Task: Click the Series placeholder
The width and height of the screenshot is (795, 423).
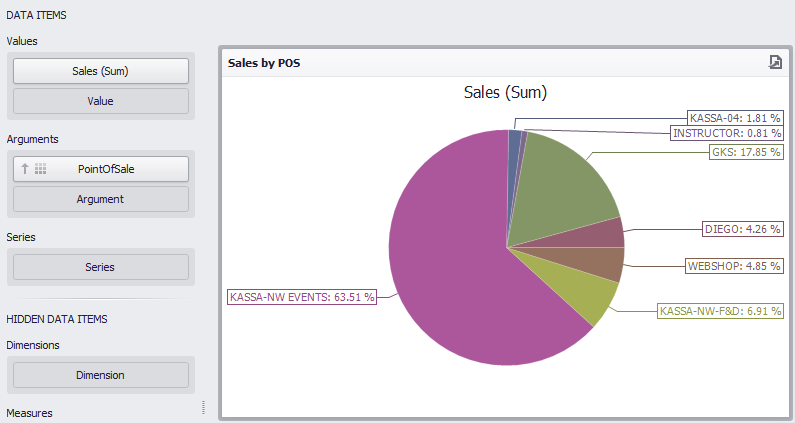Action: pyautogui.click(x=100, y=267)
